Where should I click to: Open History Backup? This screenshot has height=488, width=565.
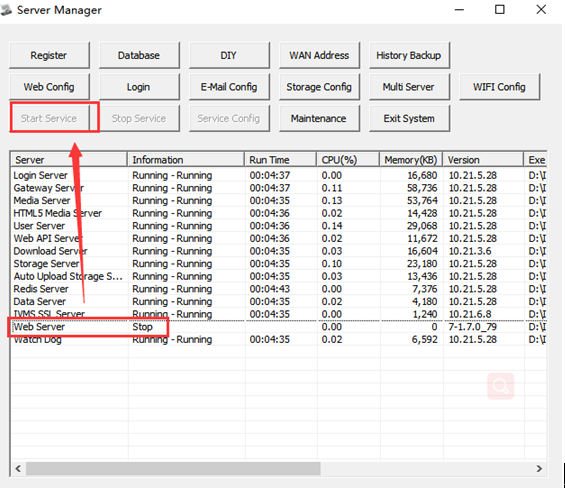(x=409, y=56)
